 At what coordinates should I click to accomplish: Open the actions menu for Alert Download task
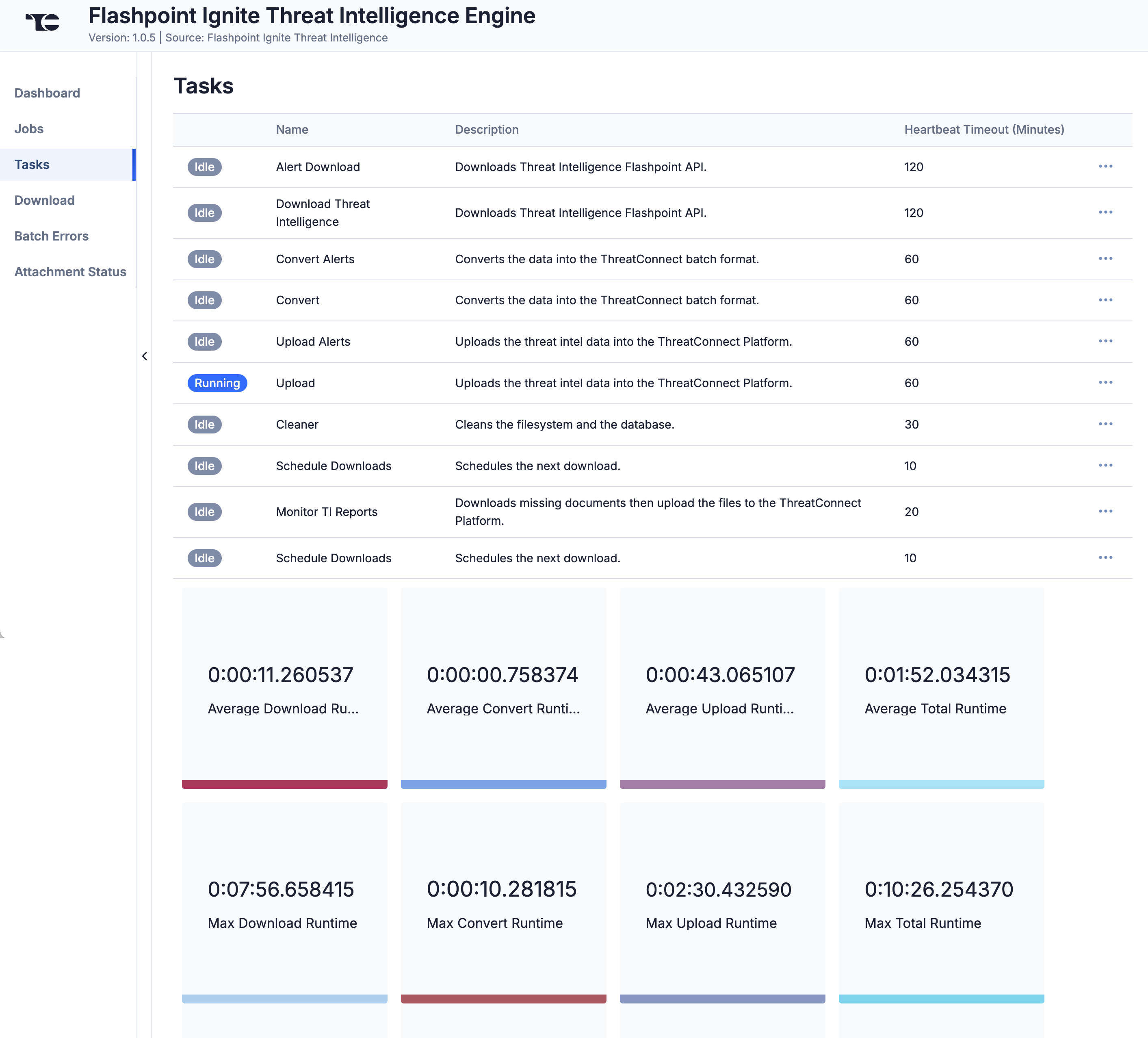point(1107,167)
